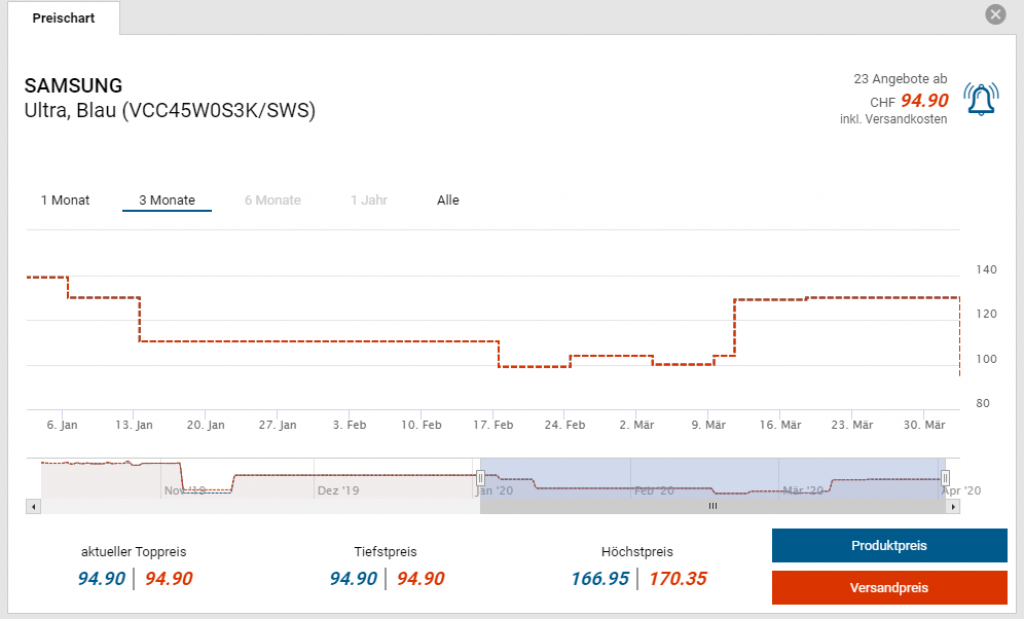Select the 3 Monate time range
This screenshot has height=619, width=1024.
coord(167,200)
